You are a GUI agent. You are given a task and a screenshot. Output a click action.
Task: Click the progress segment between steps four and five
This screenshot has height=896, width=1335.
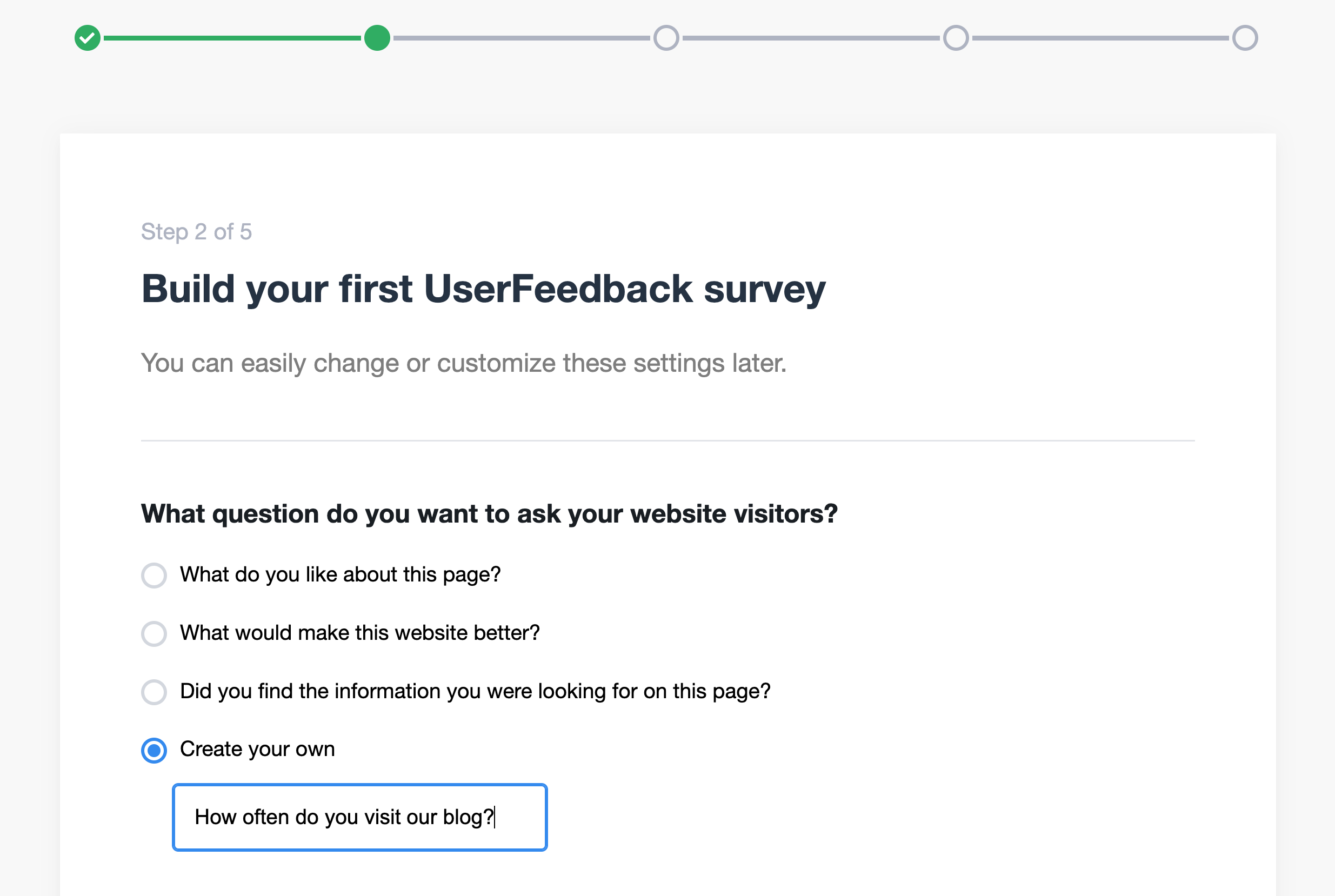pyautogui.click(x=1100, y=38)
